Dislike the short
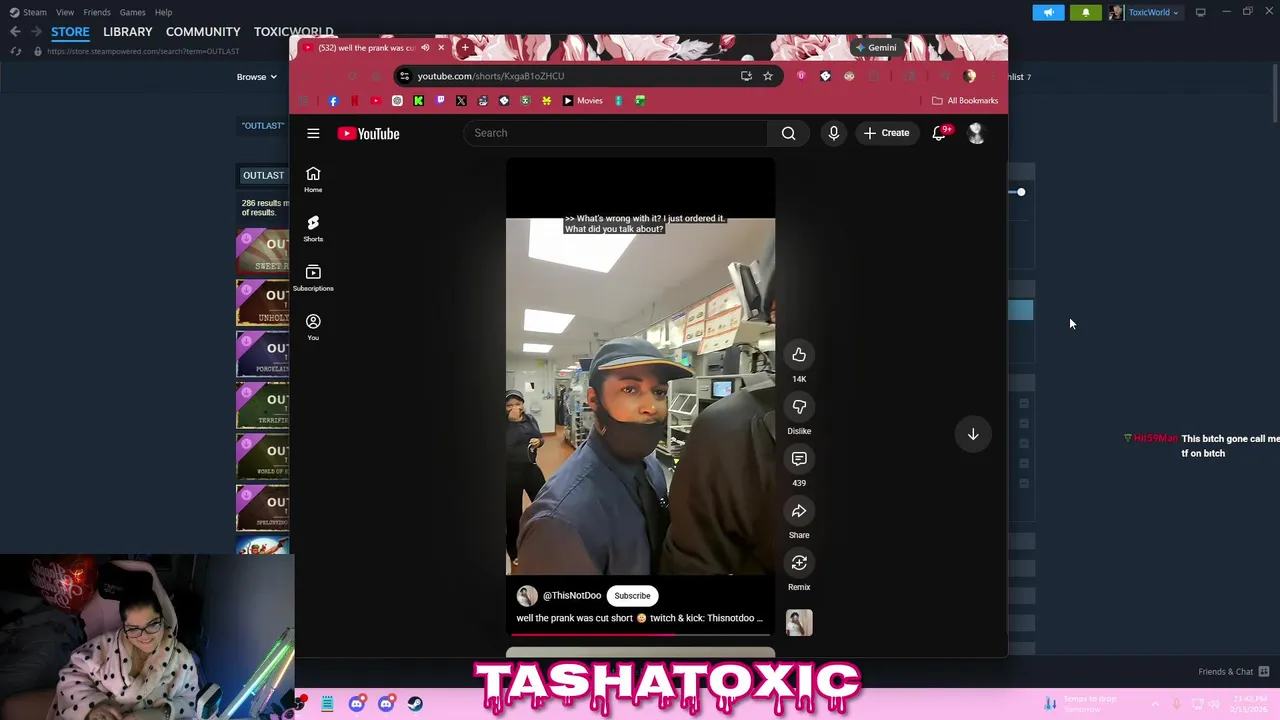The width and height of the screenshot is (1280, 720). pyautogui.click(x=799, y=406)
